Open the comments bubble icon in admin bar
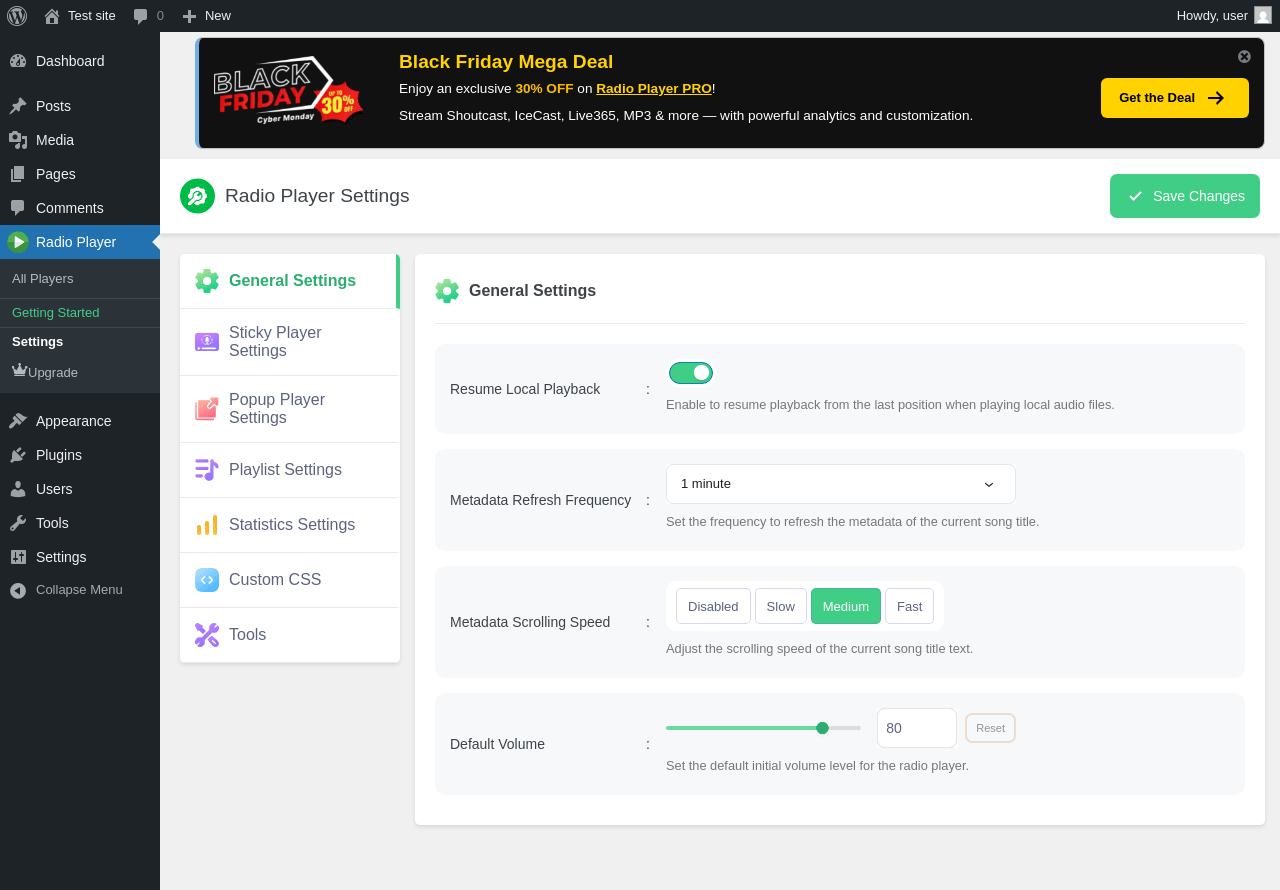 (x=141, y=16)
